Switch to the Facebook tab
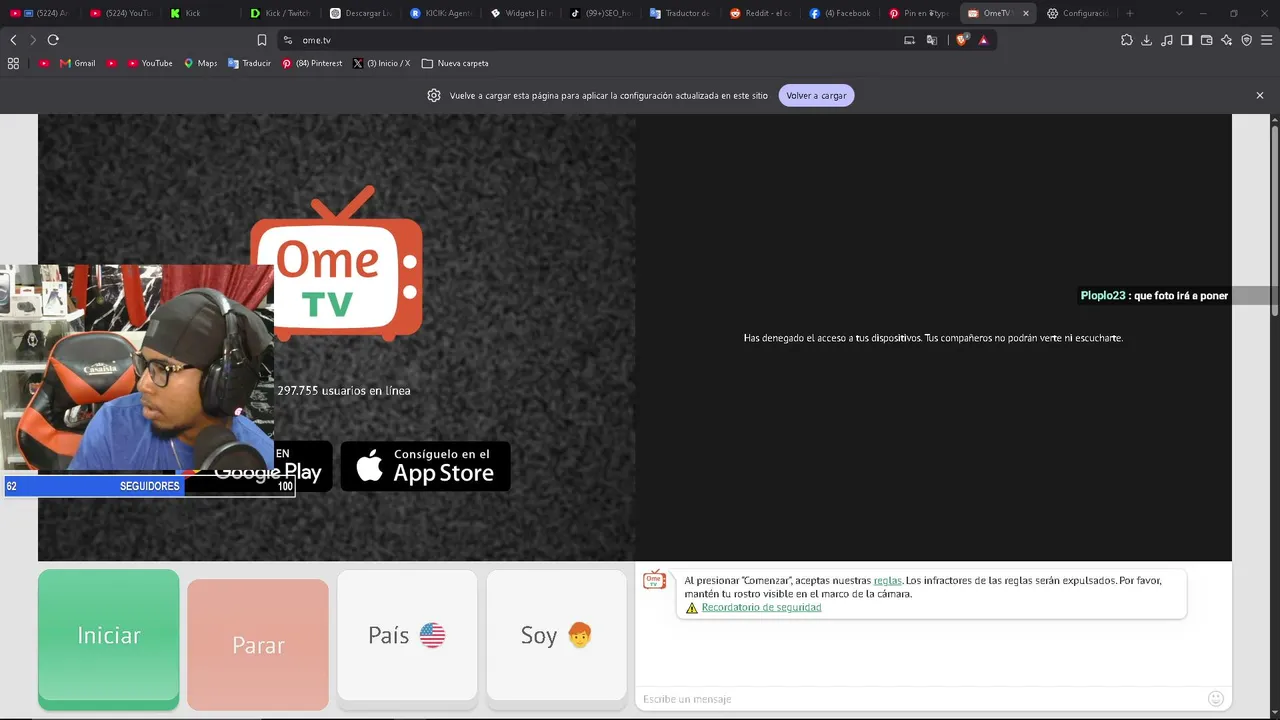This screenshot has width=1280, height=720. click(840, 13)
